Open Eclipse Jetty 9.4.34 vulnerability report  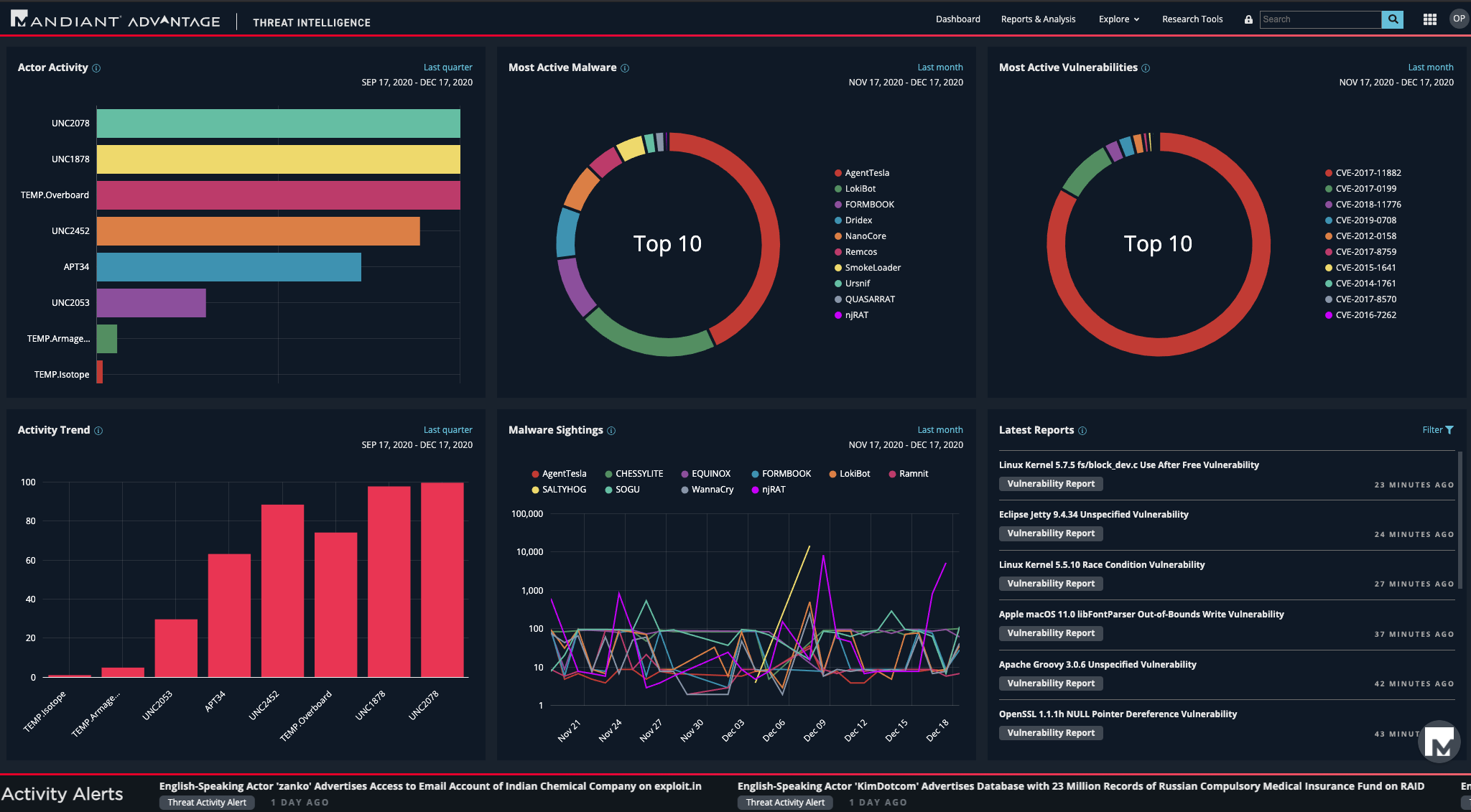1093,515
